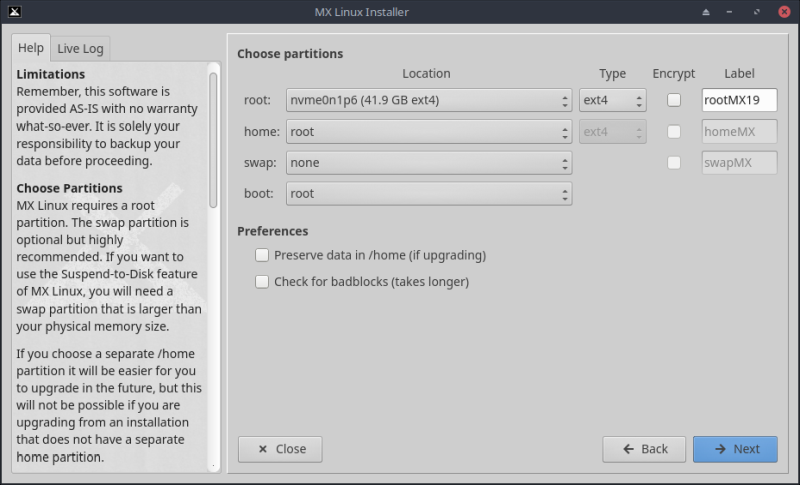Click the Close button
Image resolution: width=800 pixels, height=485 pixels.
(x=280, y=449)
